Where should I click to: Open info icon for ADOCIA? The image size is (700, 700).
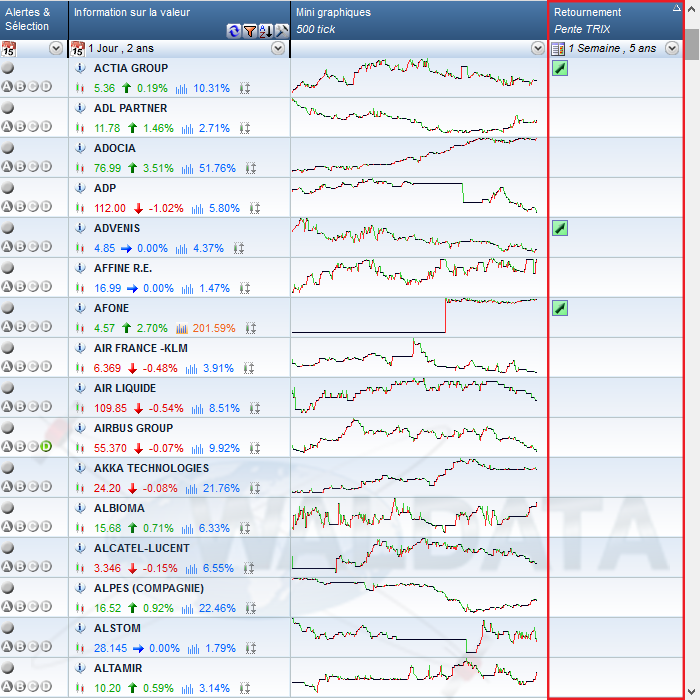click(80, 148)
